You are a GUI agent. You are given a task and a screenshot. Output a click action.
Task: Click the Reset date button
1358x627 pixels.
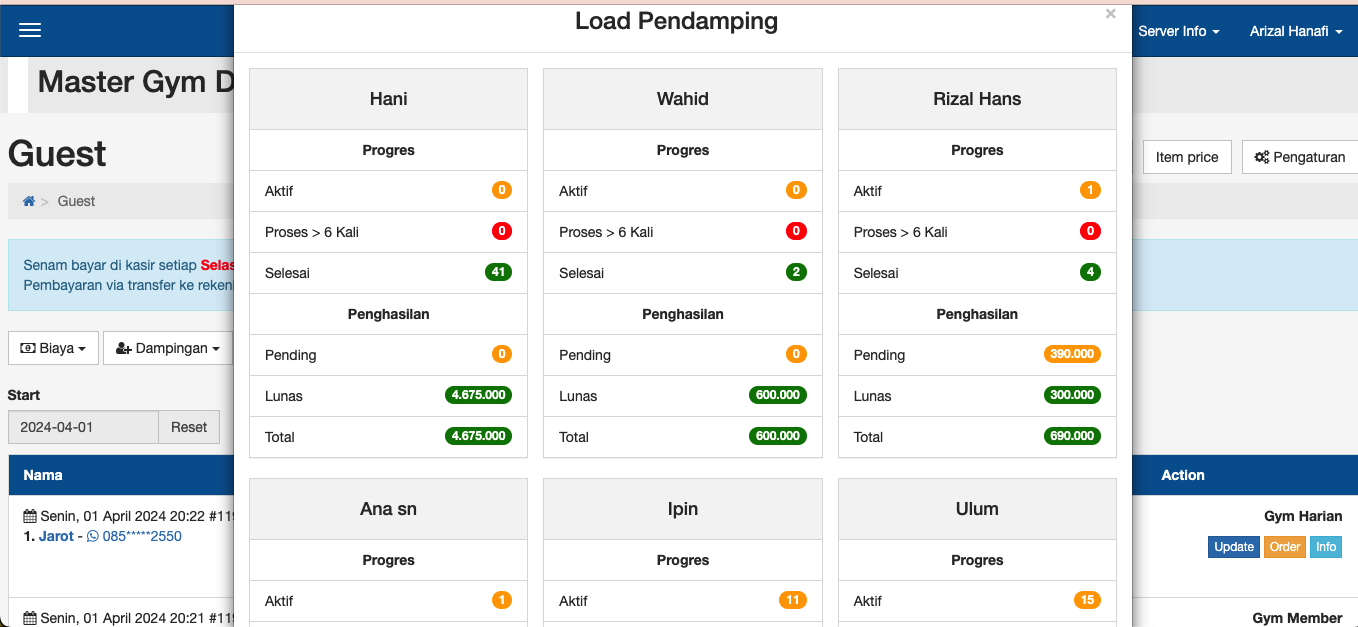point(188,427)
